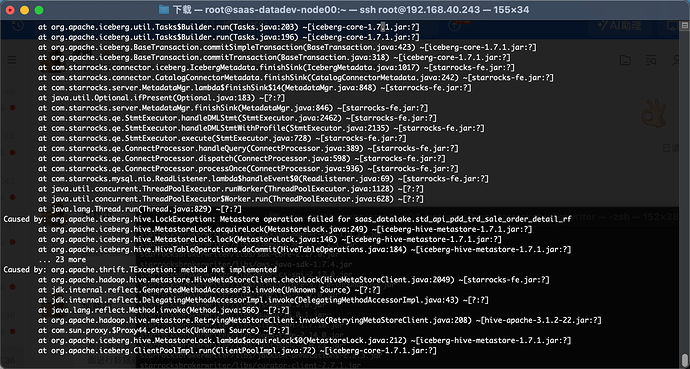The image size is (690, 369).
Task: Minimize the terminal with yellow button
Action: tap(25, 10)
